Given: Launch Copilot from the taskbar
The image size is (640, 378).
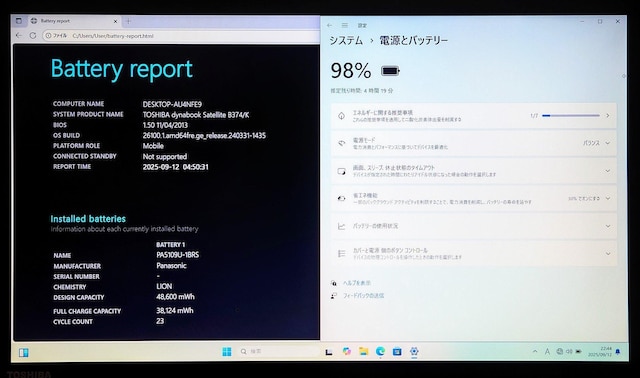Looking at the screenshot, I should click(347, 351).
